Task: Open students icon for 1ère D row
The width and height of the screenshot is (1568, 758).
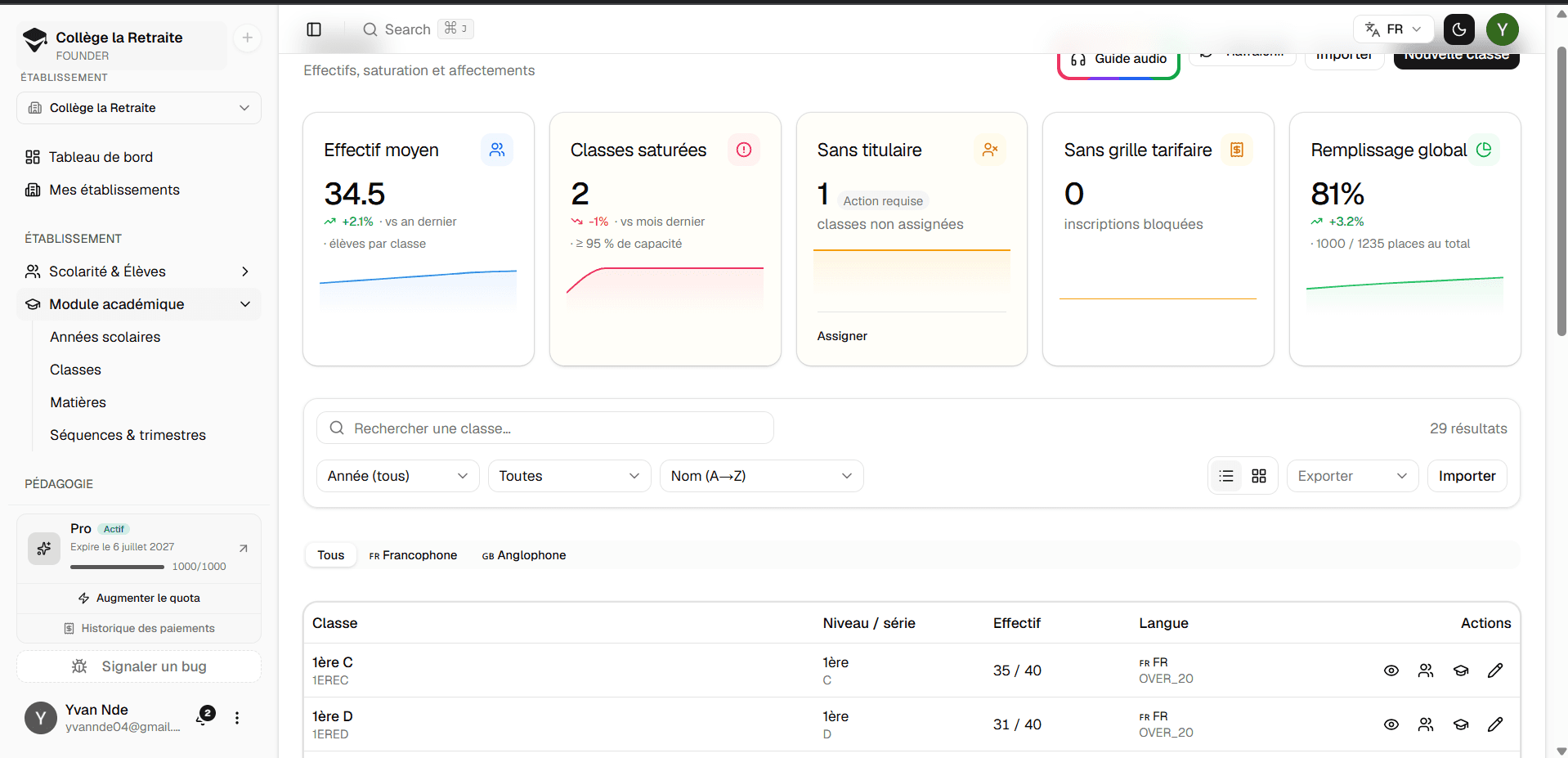Action: (1426, 724)
